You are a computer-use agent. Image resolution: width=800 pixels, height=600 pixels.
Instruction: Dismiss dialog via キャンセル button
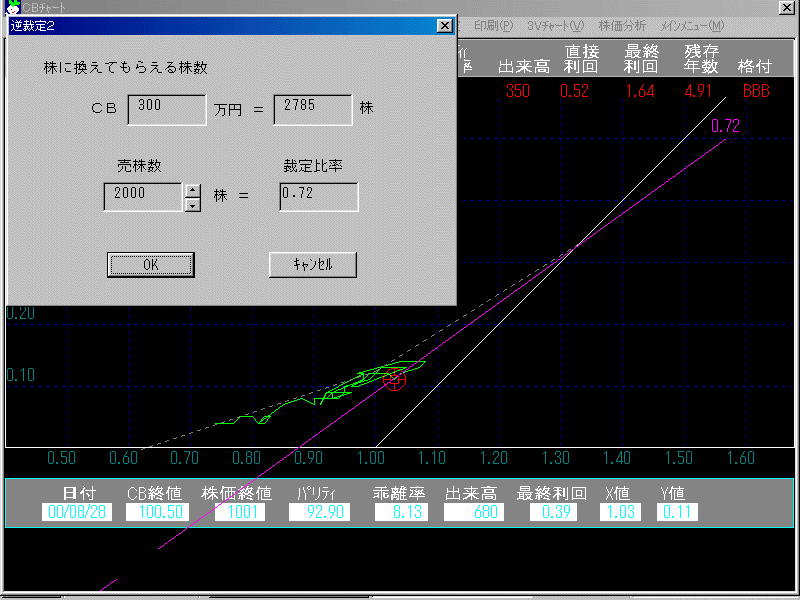click(x=313, y=265)
